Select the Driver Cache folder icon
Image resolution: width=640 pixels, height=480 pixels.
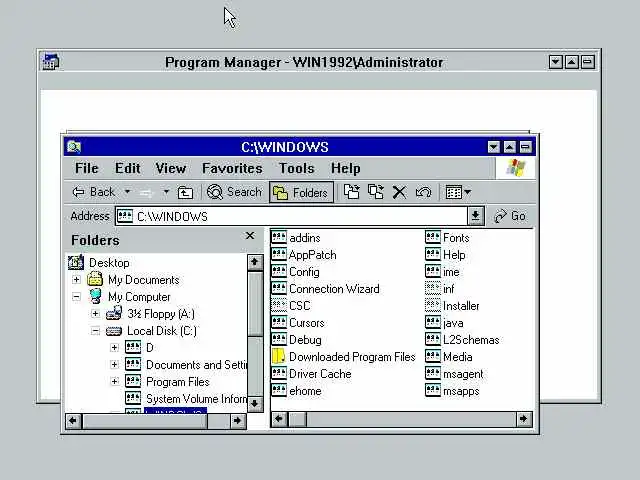click(x=279, y=373)
